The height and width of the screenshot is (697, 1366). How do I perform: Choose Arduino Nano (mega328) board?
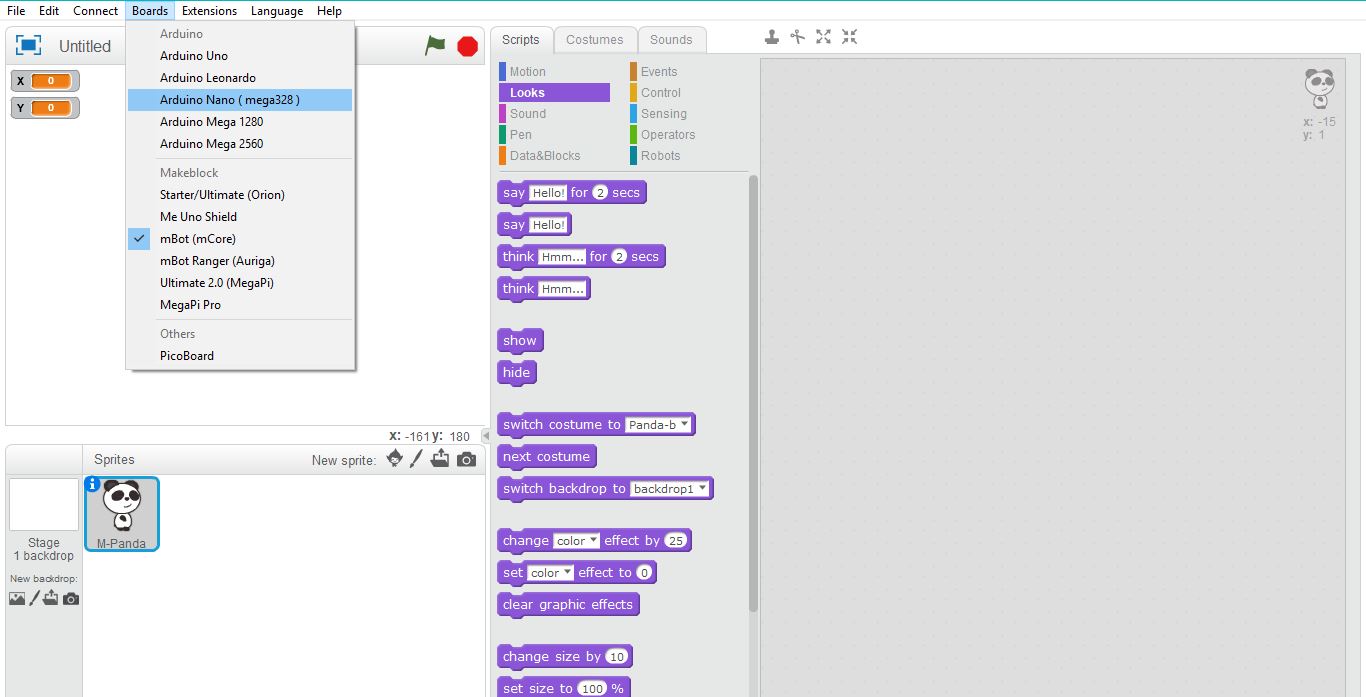229,100
